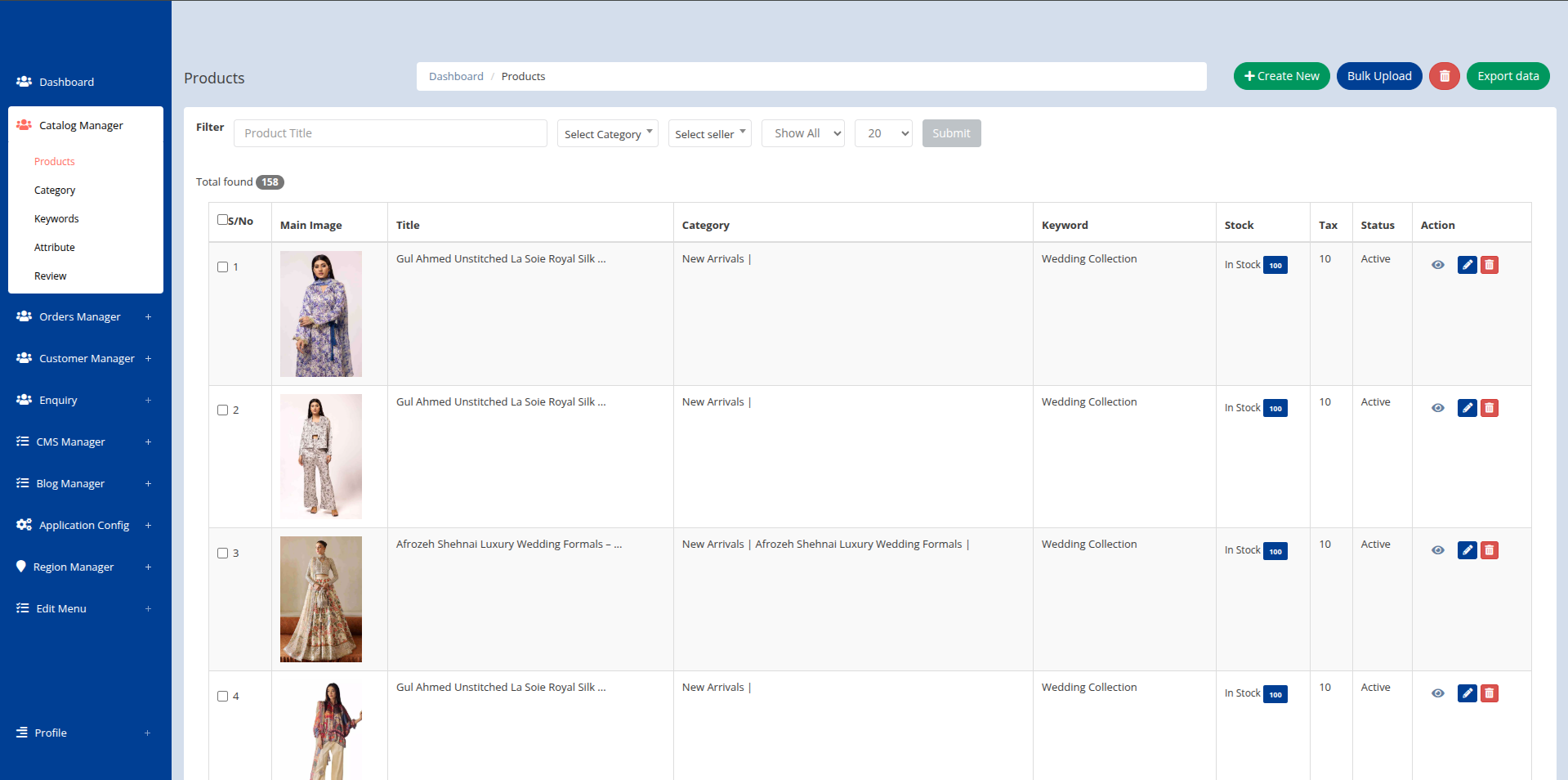Viewport: 1568px width, 780px height.
Task: Click delete trash icon for row 4
Action: click(x=1489, y=693)
